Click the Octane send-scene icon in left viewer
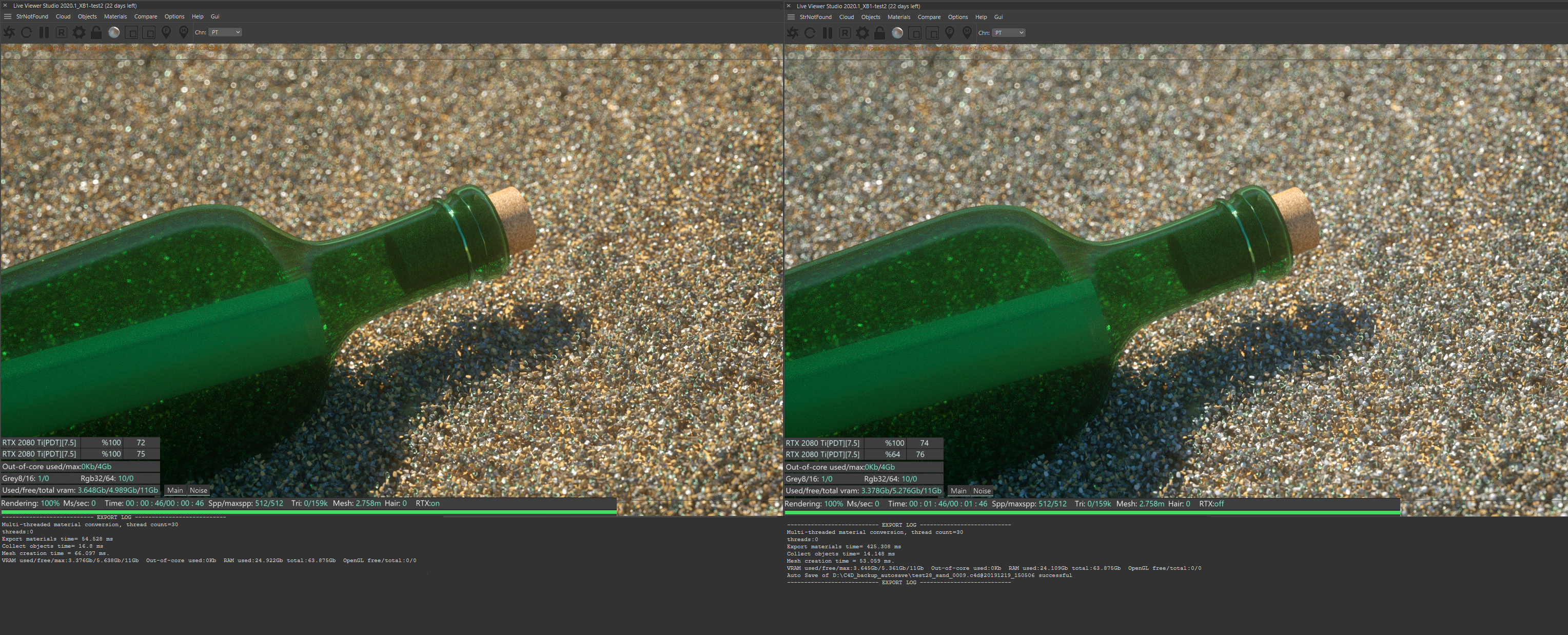Viewport: 1568px width, 635px height. tap(9, 32)
